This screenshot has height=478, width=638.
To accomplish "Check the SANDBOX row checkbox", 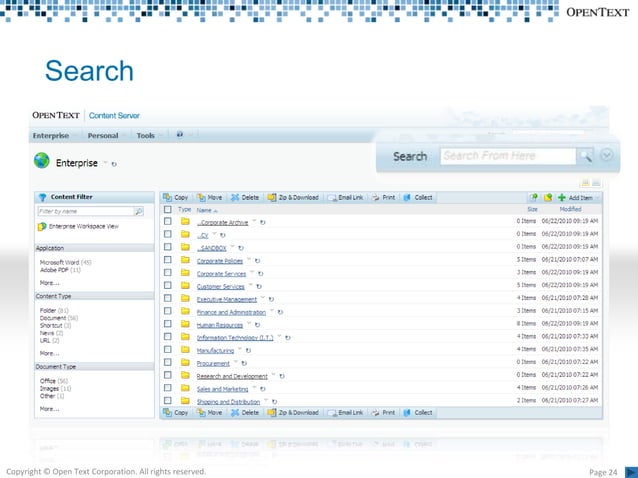I will click(168, 247).
